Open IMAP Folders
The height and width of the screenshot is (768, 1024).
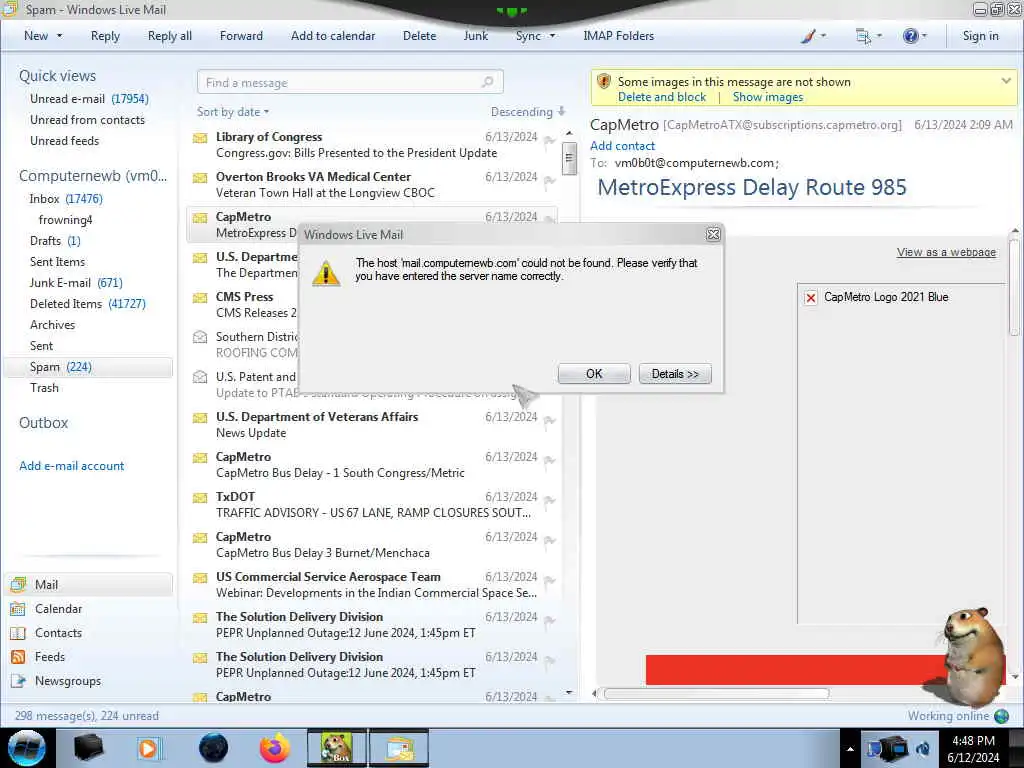618,36
